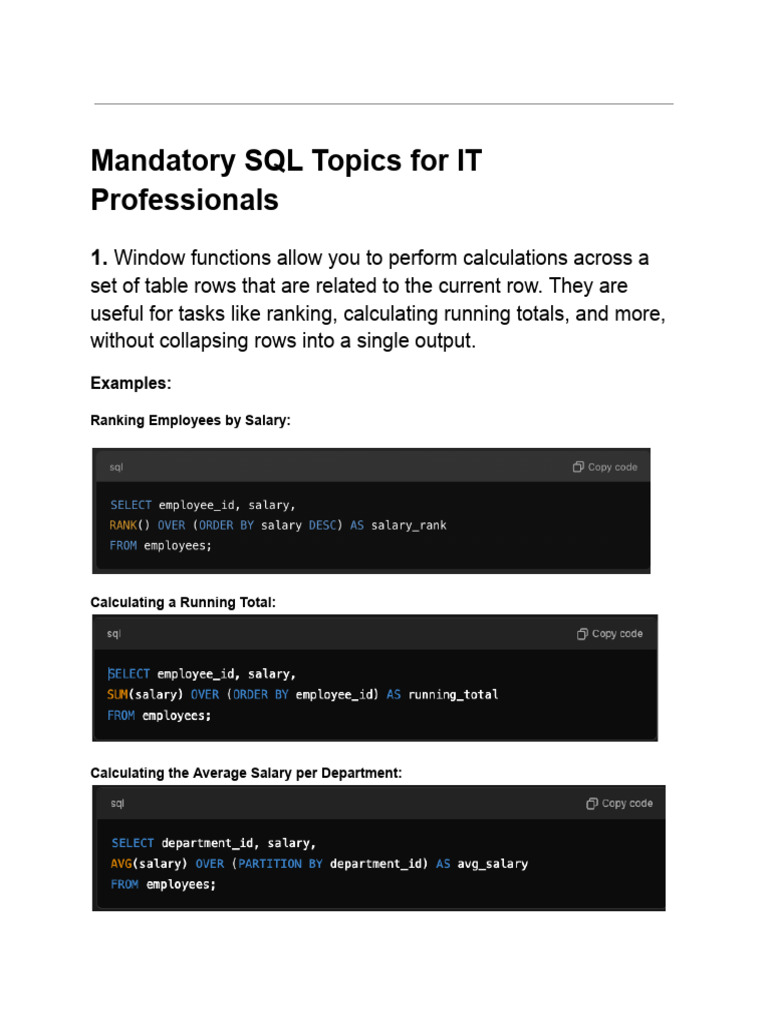Image resolution: width=768 pixels, height=1024 pixels.
Task: Click the bold '1.' starting the Window functions paragraph
Action: click(101, 258)
